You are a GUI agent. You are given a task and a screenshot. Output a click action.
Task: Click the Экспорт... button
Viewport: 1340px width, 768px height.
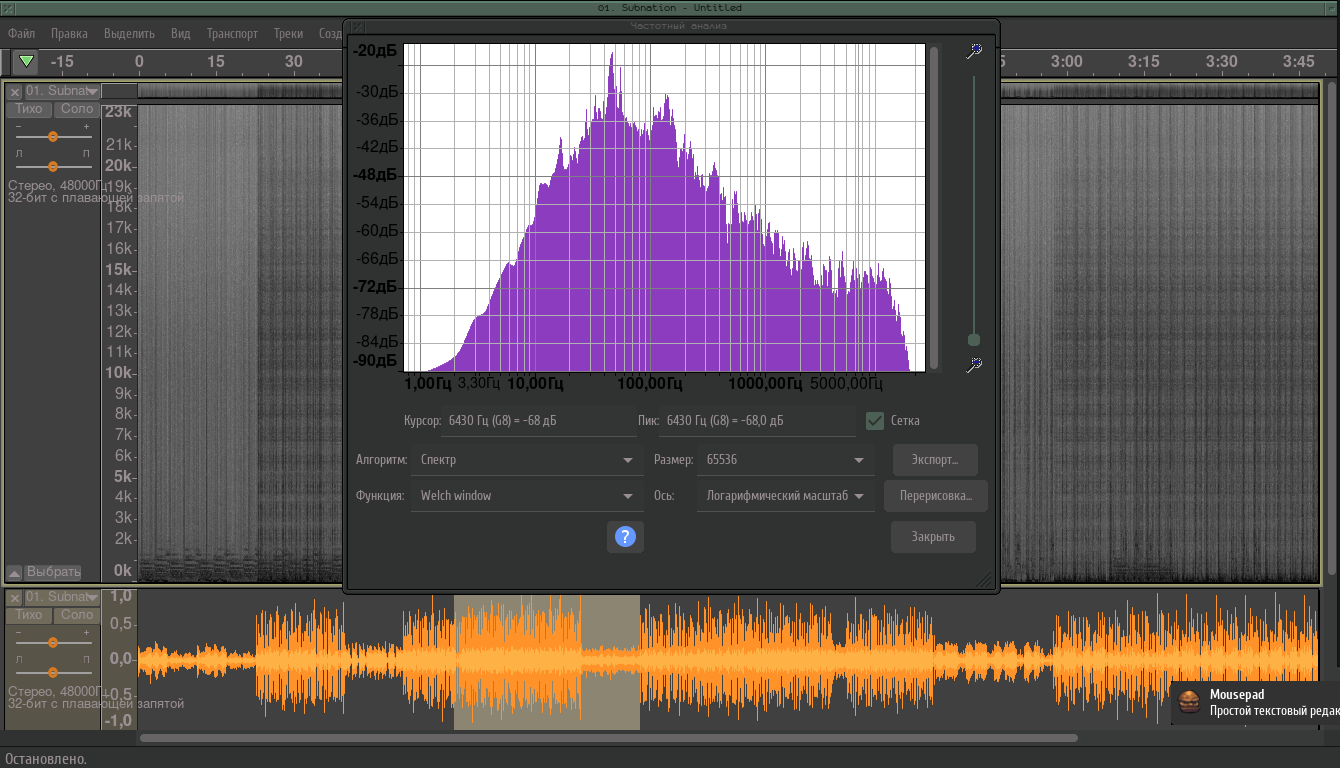935,460
